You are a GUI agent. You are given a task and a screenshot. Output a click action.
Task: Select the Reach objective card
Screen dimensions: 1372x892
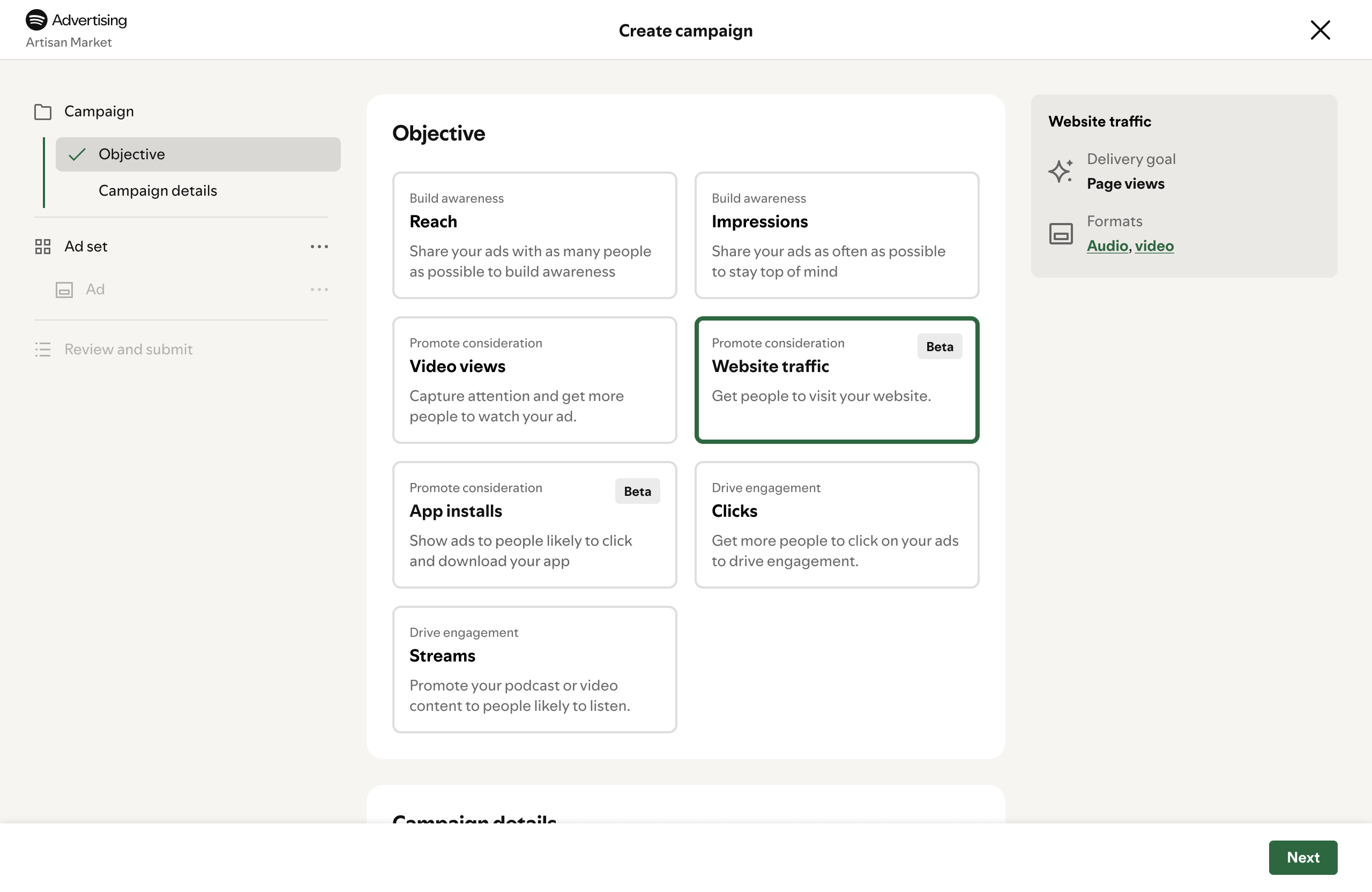(534, 235)
